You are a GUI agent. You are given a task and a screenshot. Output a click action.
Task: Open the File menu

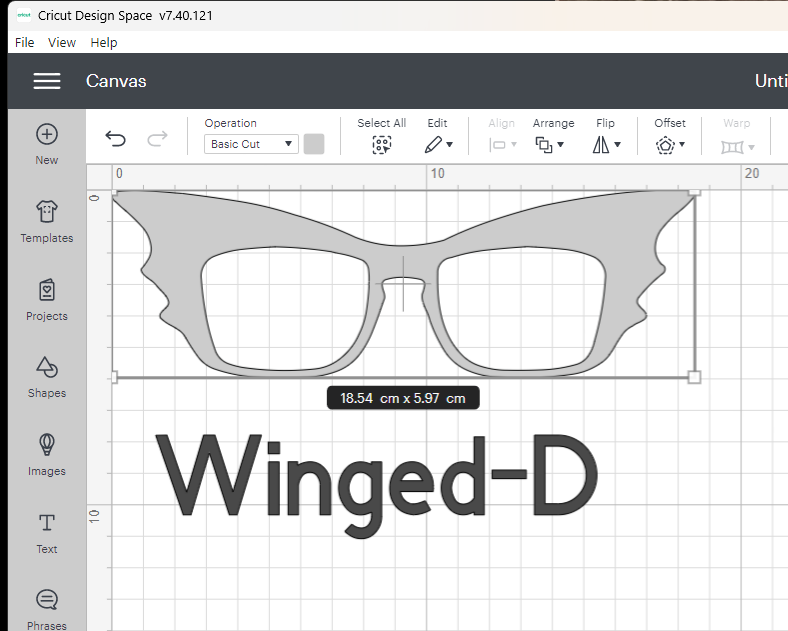pos(25,42)
